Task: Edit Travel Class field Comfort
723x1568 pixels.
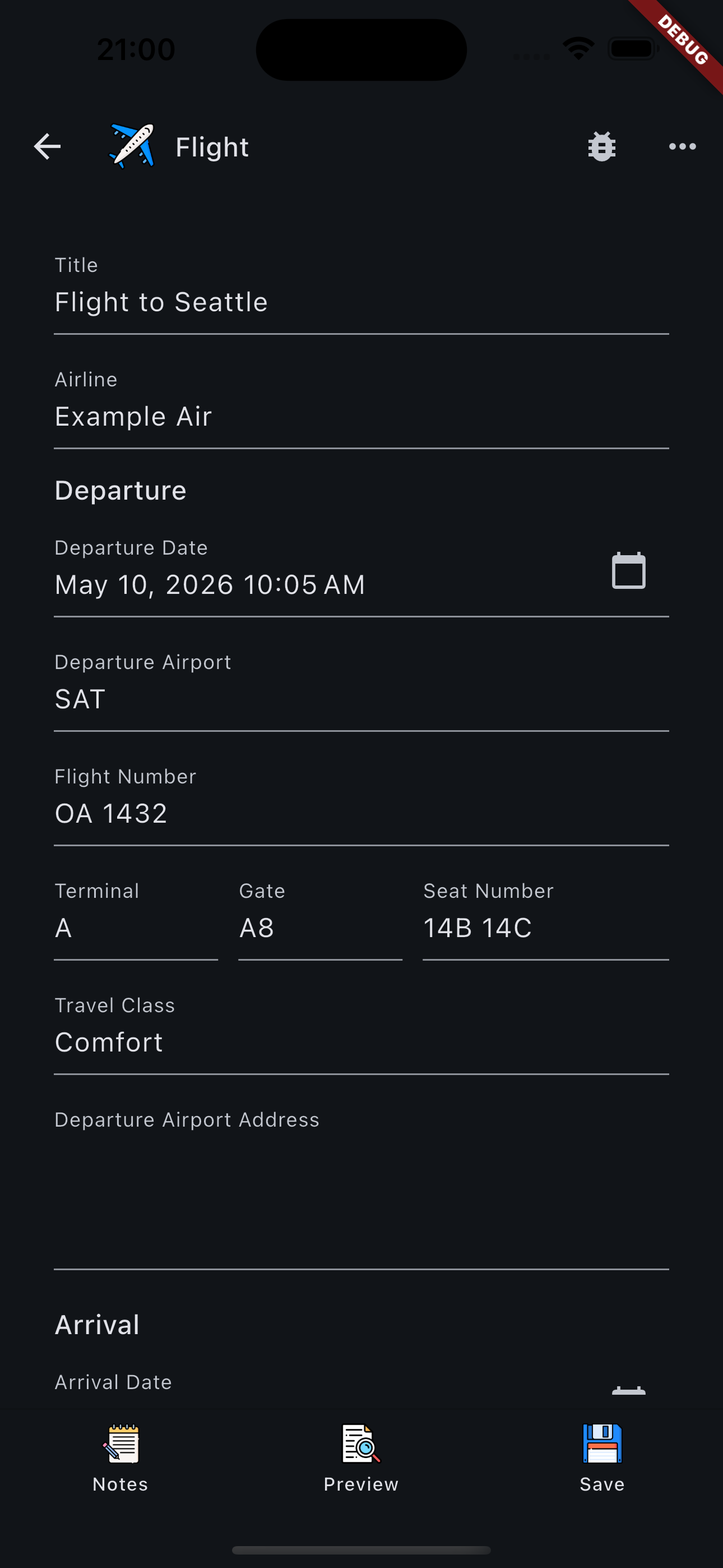Action: click(x=361, y=1032)
